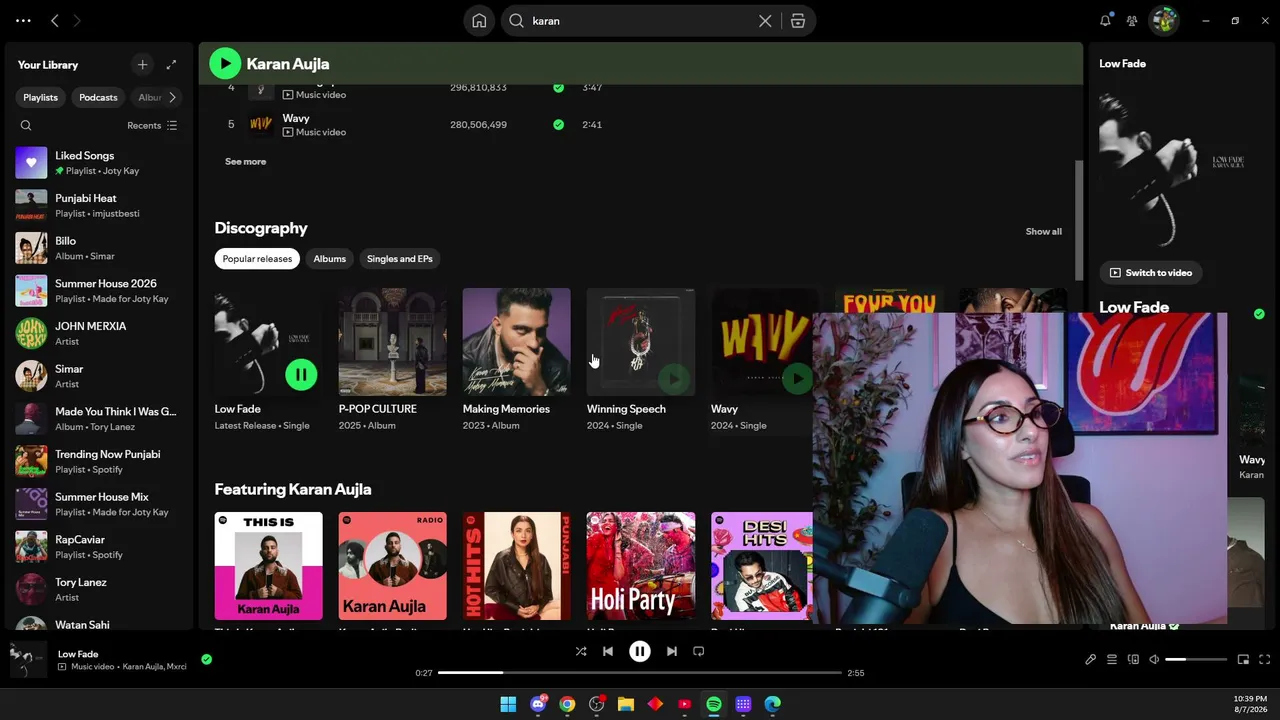This screenshot has height=720, width=1280.
Task: Create a new playlist with plus icon
Action: pyautogui.click(x=142, y=65)
